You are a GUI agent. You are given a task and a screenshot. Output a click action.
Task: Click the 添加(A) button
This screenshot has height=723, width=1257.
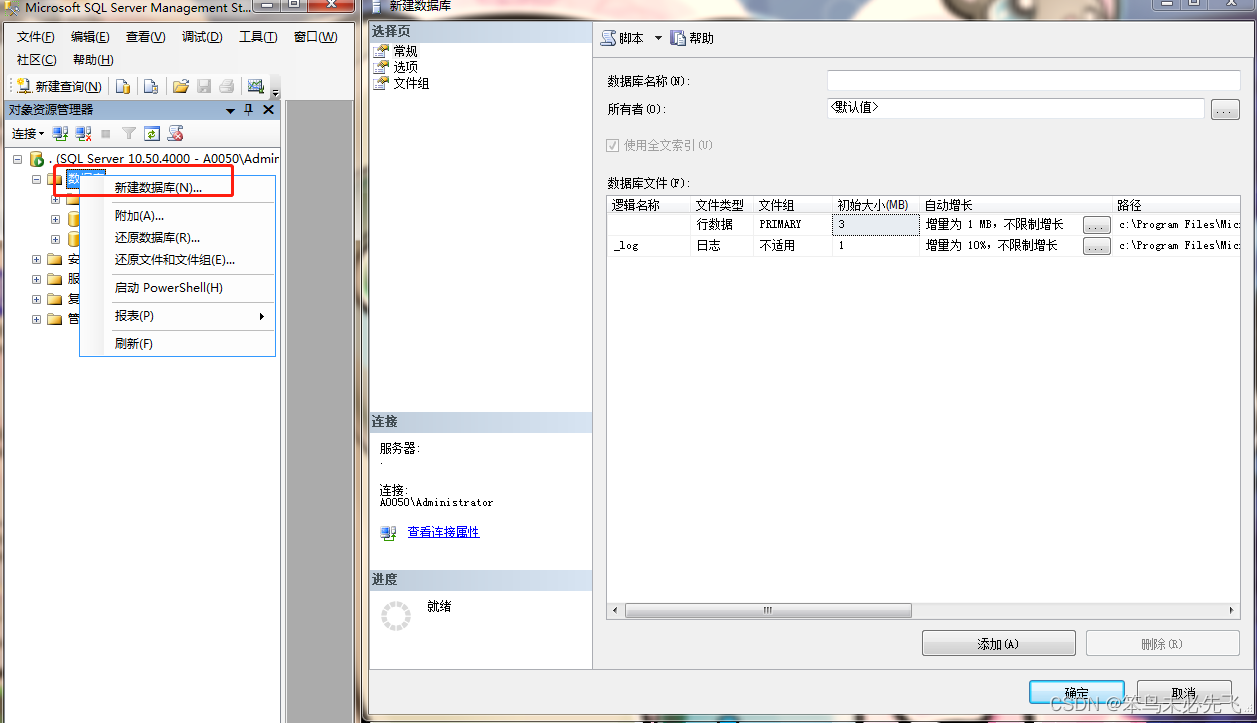click(998, 643)
